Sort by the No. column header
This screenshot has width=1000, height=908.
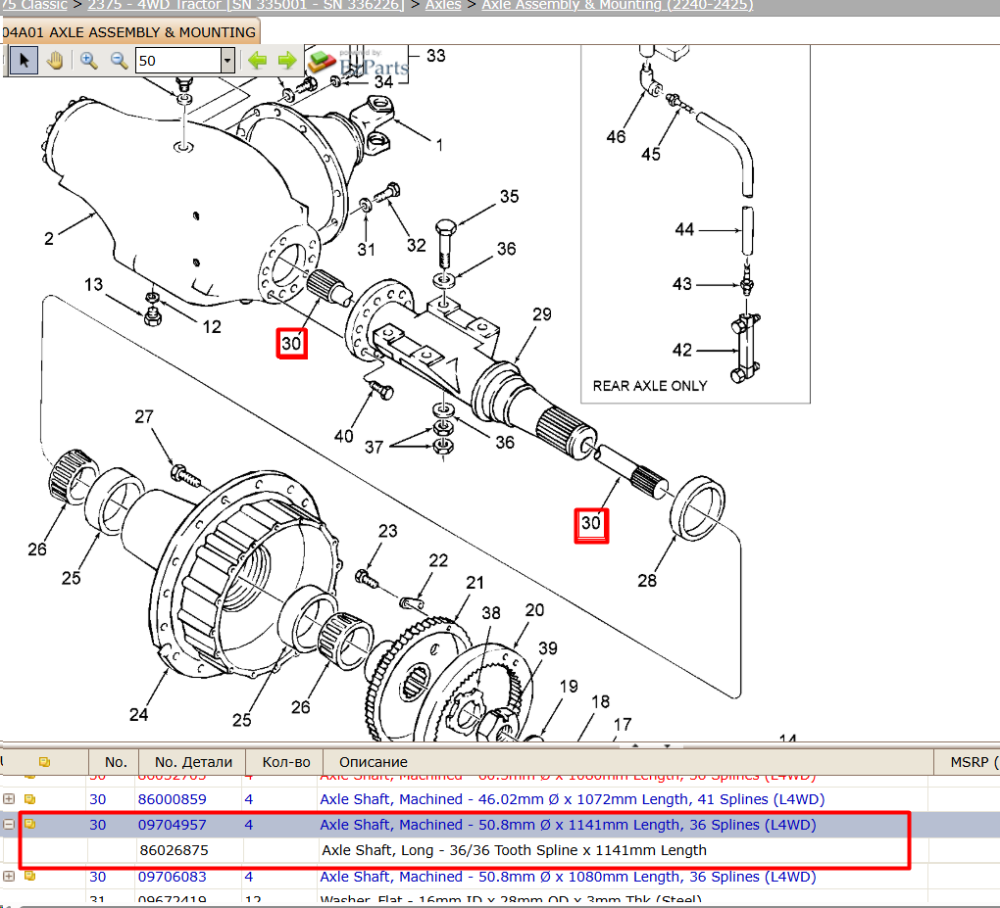click(116, 762)
